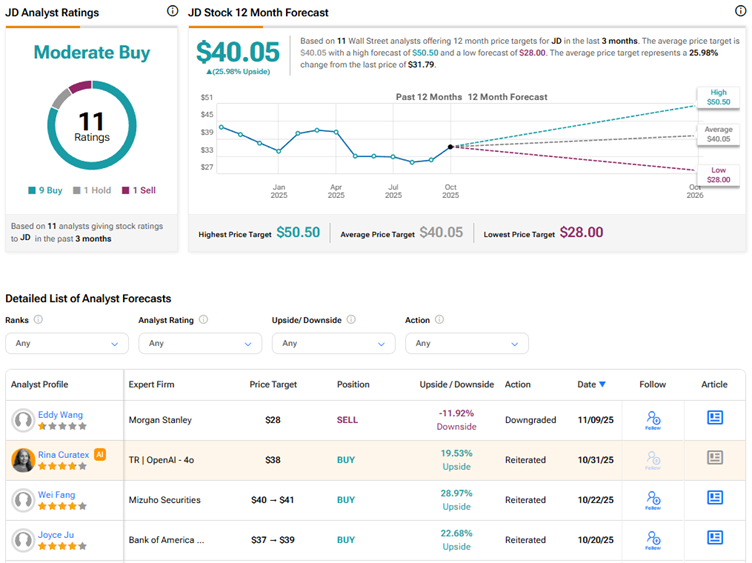Open Wei Fang's article icon

pos(714,498)
